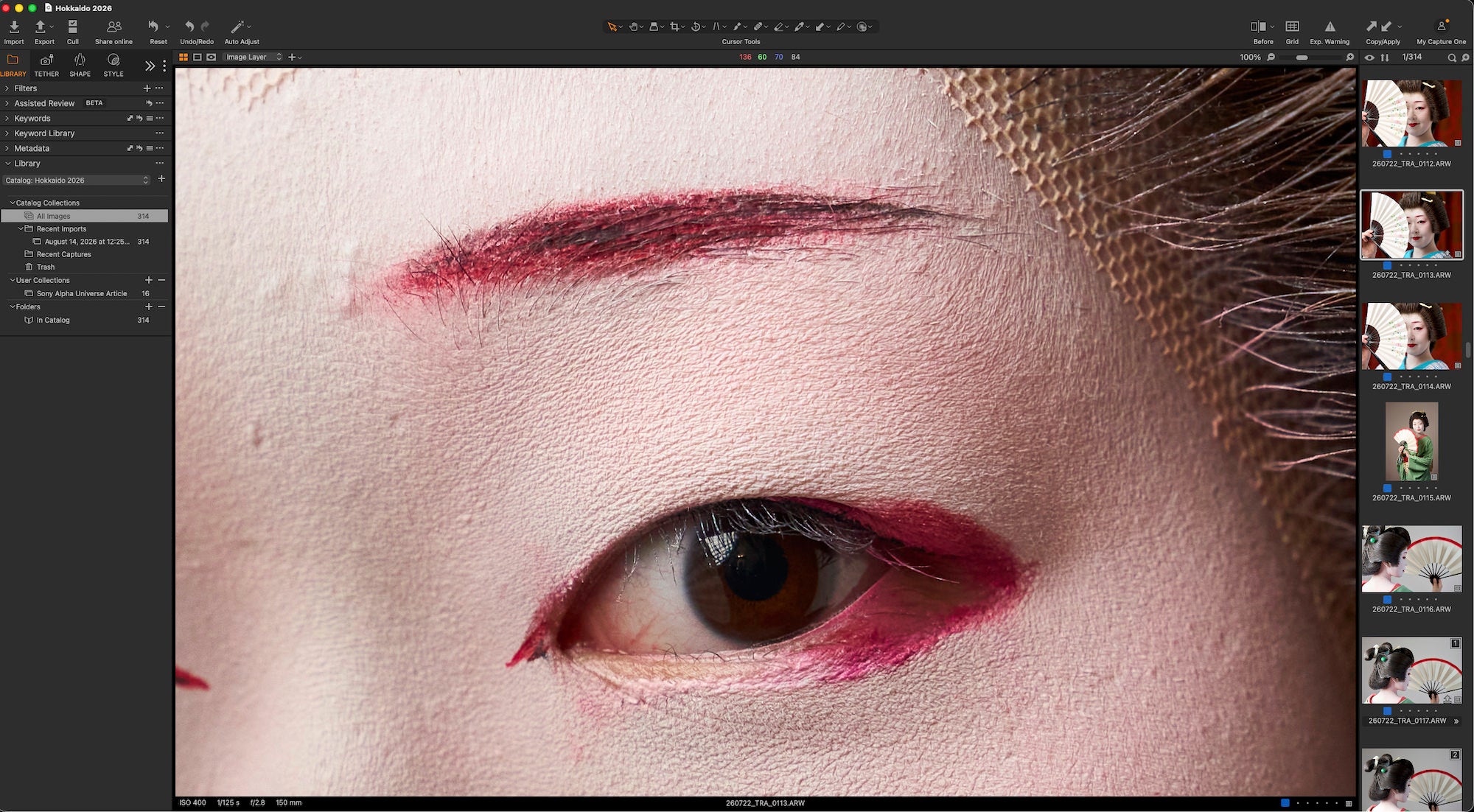This screenshot has width=1474, height=812.
Task: Expand the Keywords panel
Action: 7,119
